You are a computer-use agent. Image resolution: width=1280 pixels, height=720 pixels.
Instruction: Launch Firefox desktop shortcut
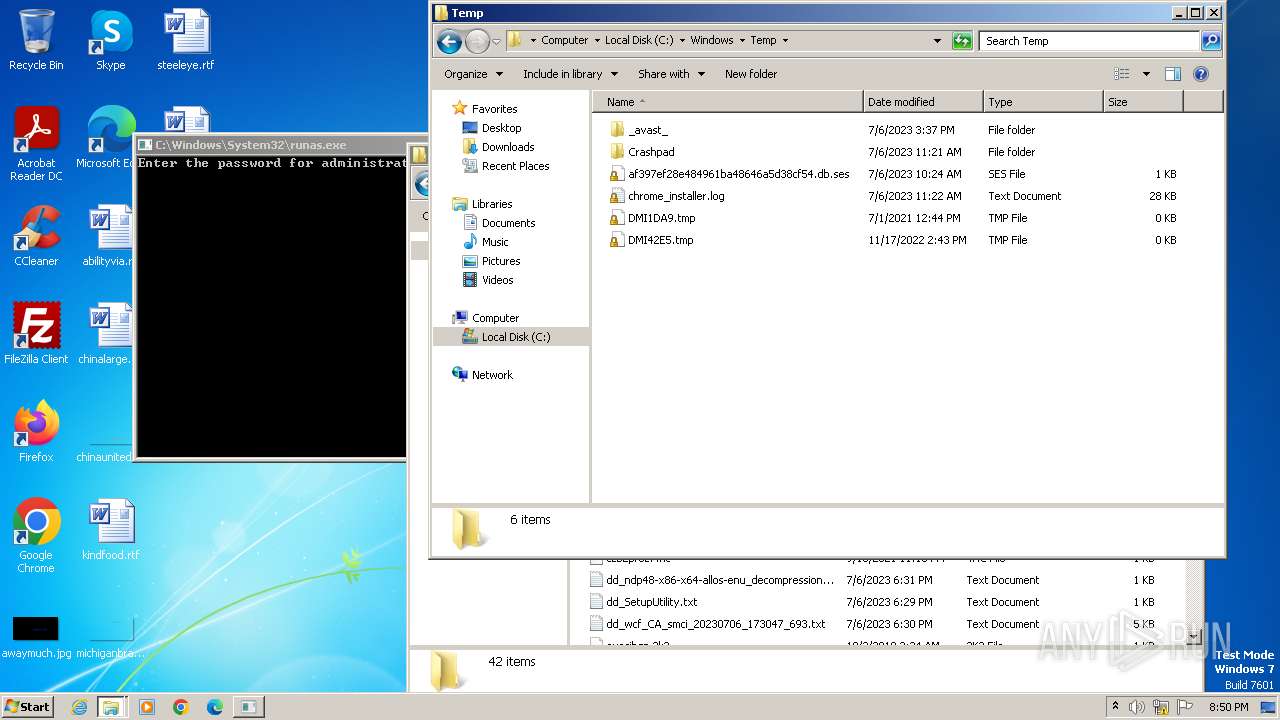[x=36, y=433]
